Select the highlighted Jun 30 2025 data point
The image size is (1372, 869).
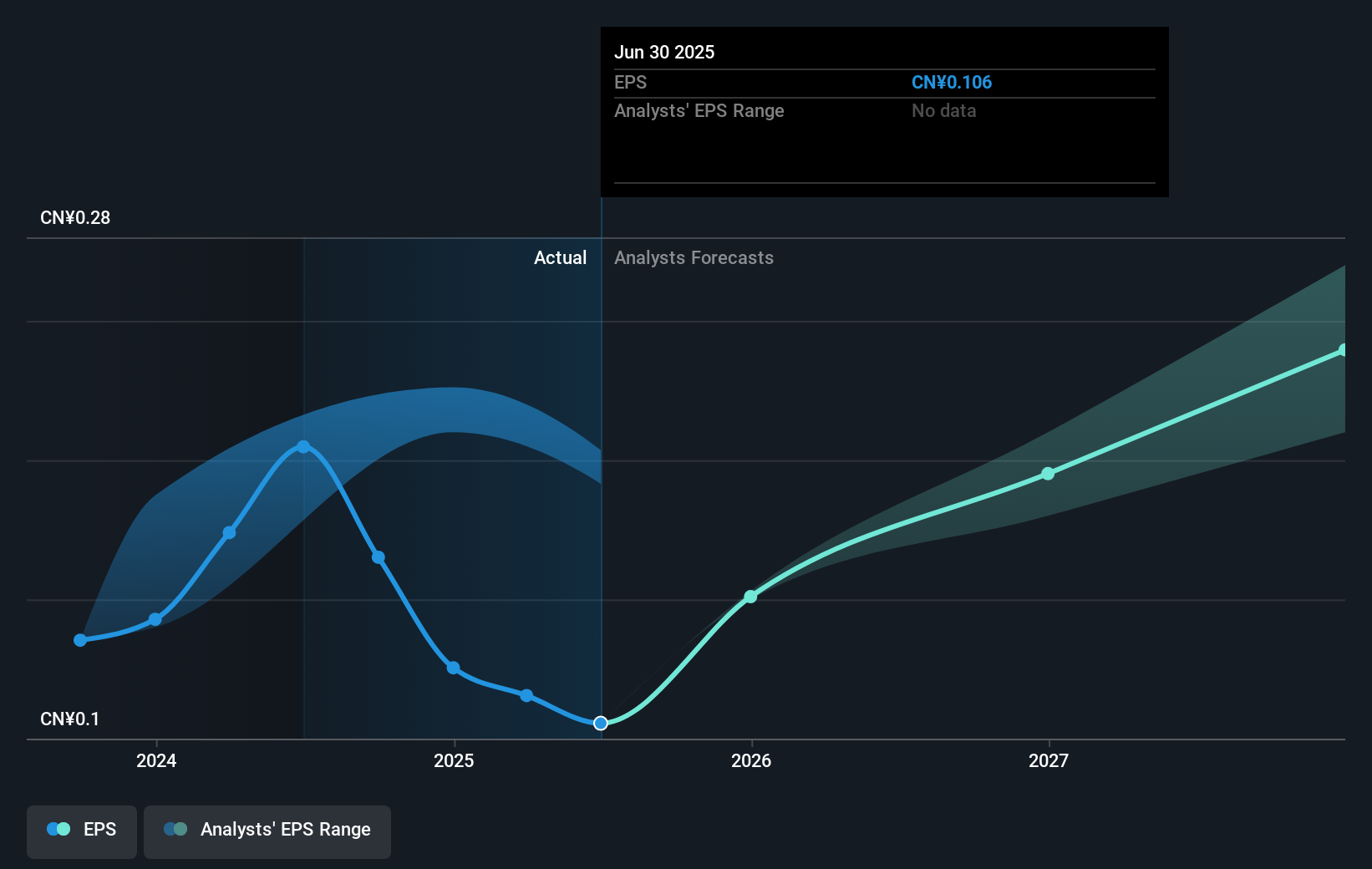pyautogui.click(x=600, y=724)
